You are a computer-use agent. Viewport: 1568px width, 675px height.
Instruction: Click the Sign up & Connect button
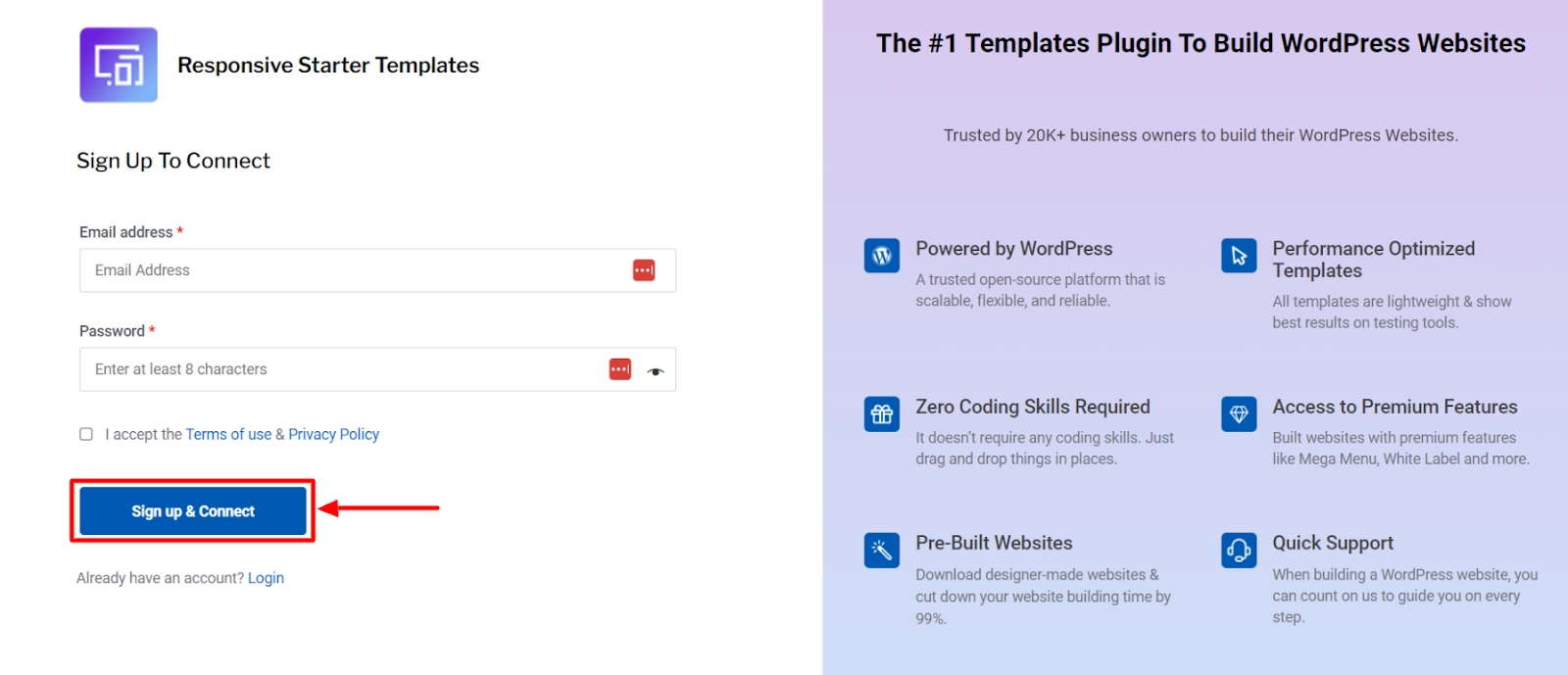coord(193,511)
